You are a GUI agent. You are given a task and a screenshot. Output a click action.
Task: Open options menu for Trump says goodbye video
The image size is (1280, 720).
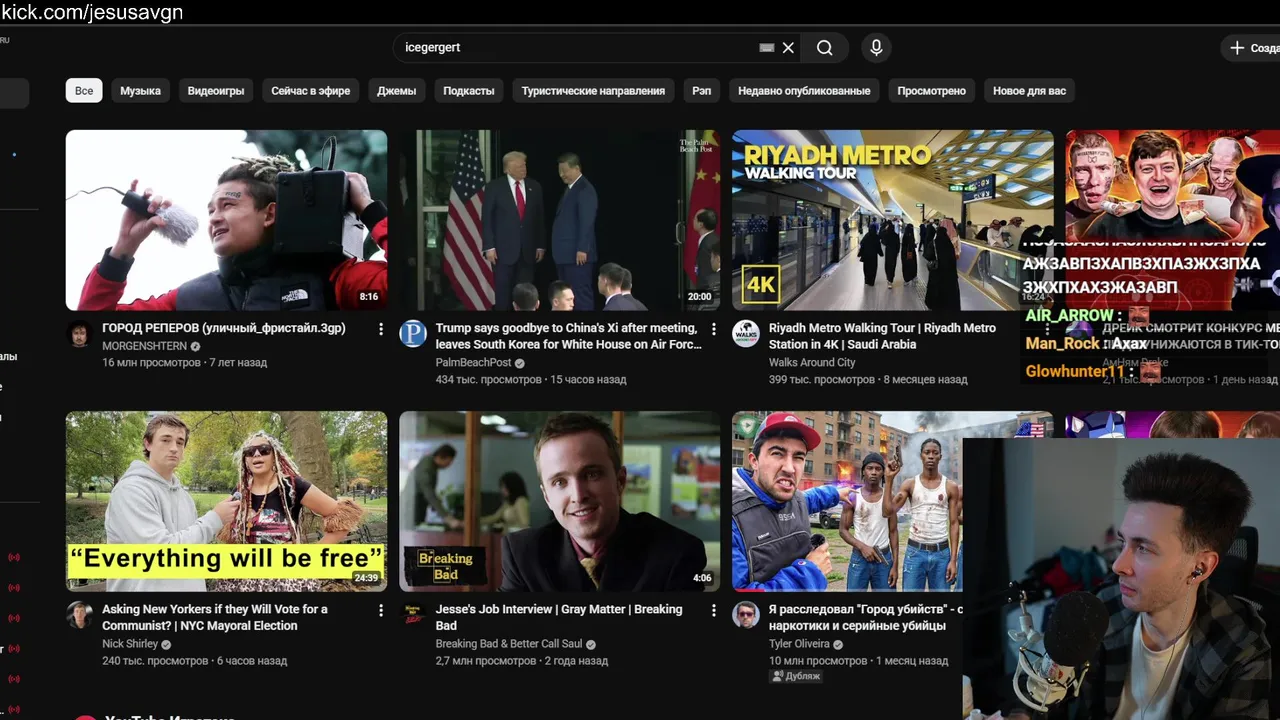tap(714, 329)
